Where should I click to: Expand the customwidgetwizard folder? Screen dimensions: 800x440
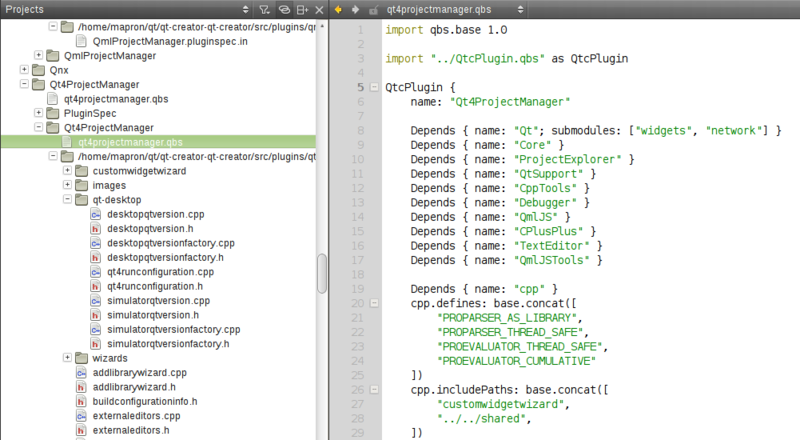[67, 170]
